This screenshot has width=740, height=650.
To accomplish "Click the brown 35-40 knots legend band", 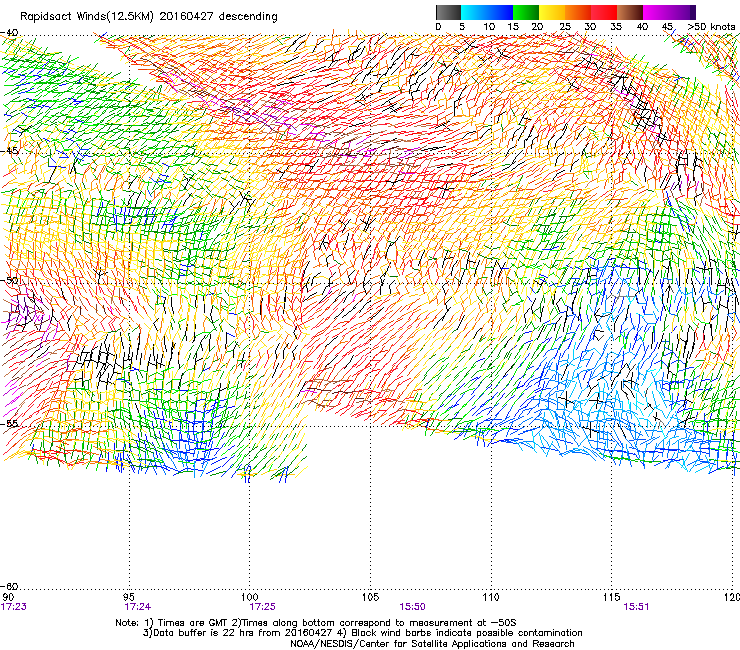I will tap(630, 12).
